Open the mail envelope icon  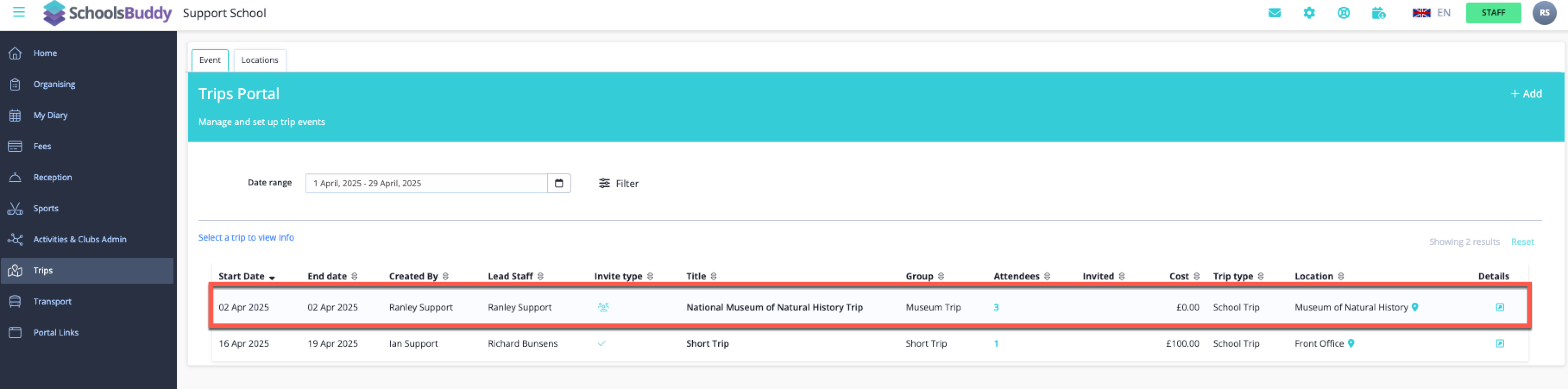tap(1274, 13)
